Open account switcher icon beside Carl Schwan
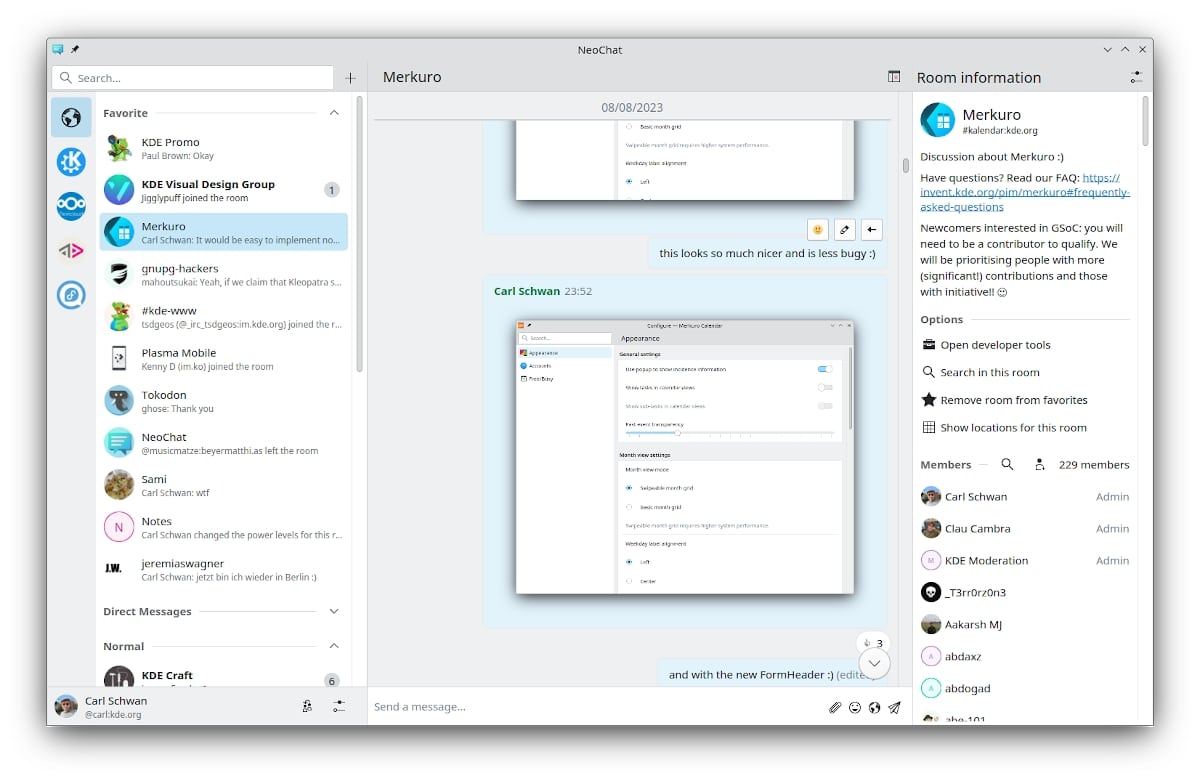 pos(307,706)
